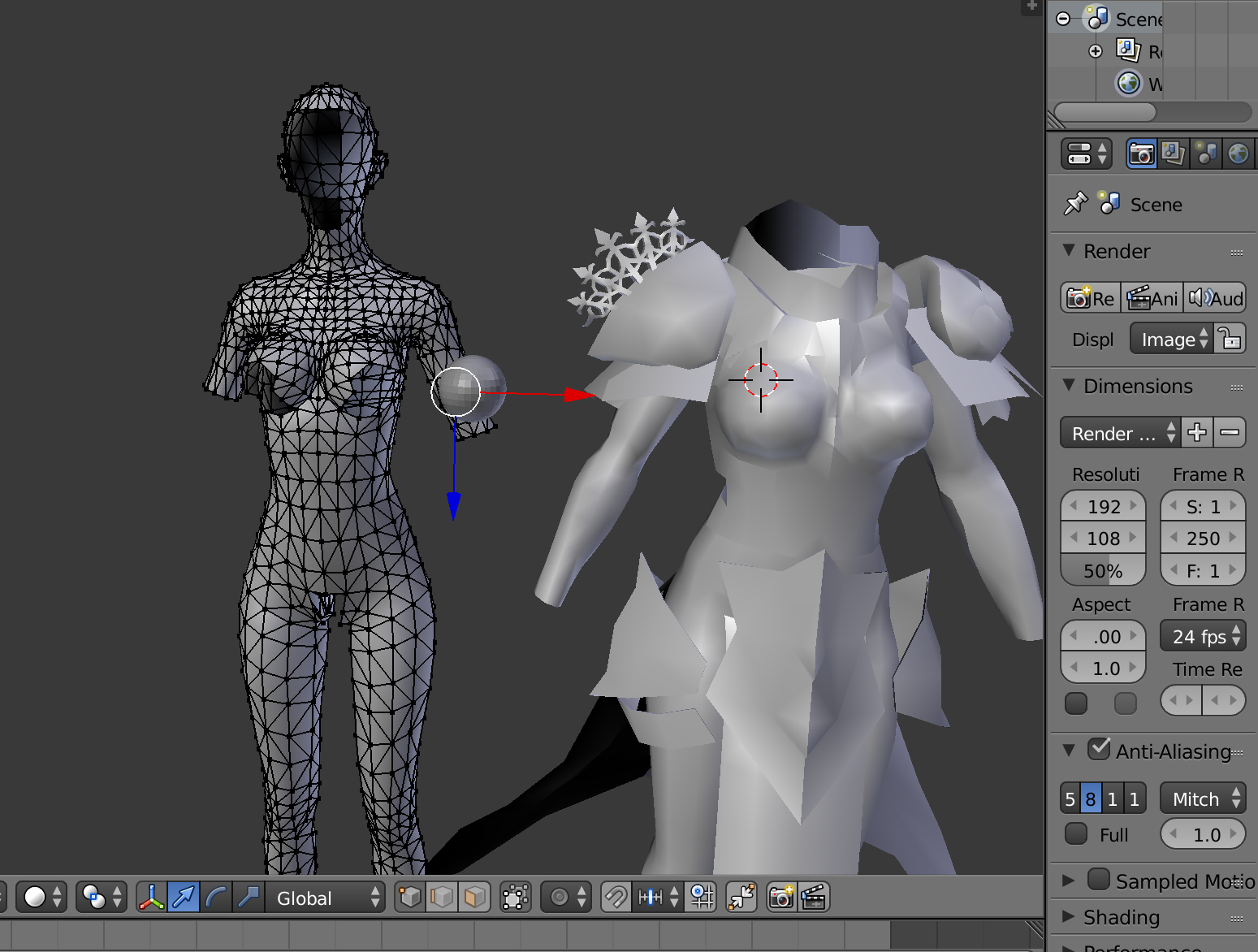Toggle the lock interface padlock icon
The height and width of the screenshot is (952, 1258).
coord(1230,339)
